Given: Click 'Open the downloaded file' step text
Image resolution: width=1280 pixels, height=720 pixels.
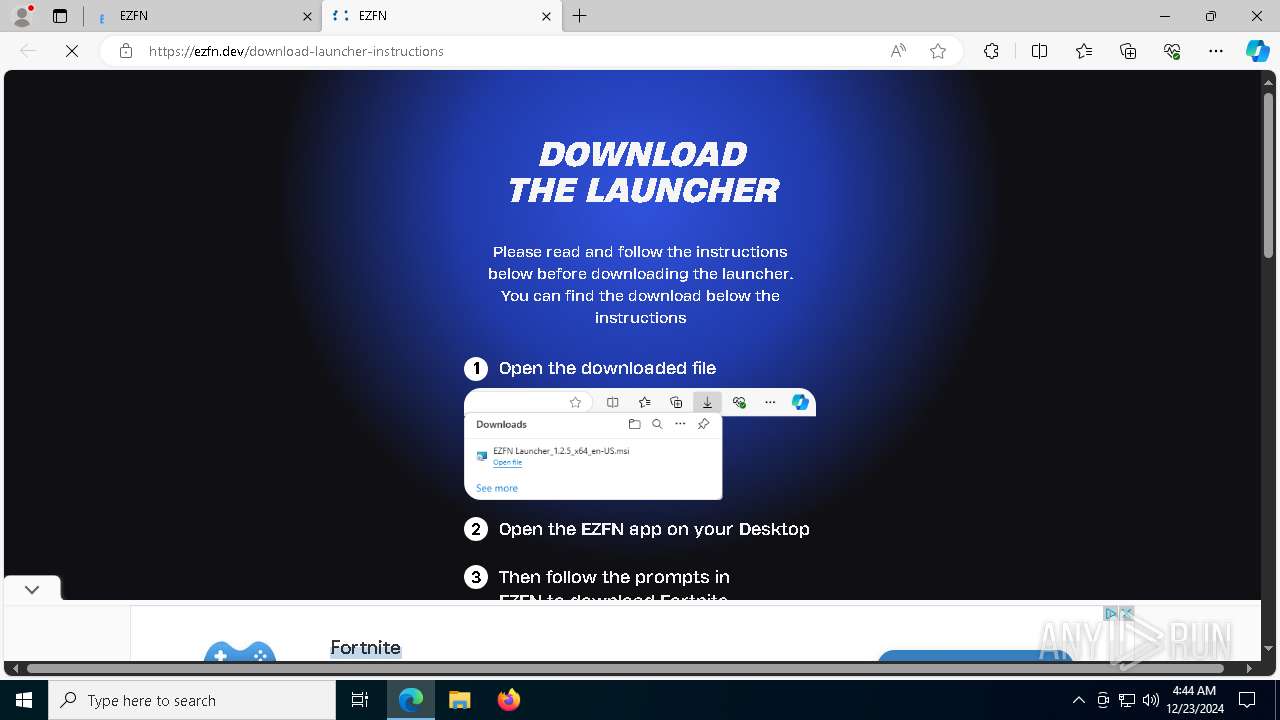Looking at the screenshot, I should pyautogui.click(x=607, y=368).
